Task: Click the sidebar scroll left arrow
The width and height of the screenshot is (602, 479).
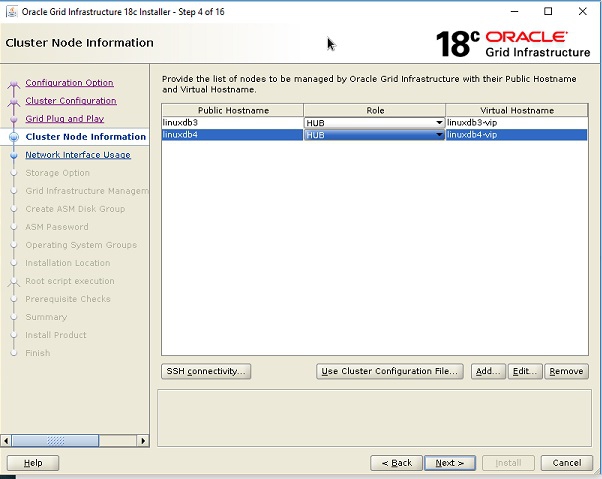Action: point(6,441)
